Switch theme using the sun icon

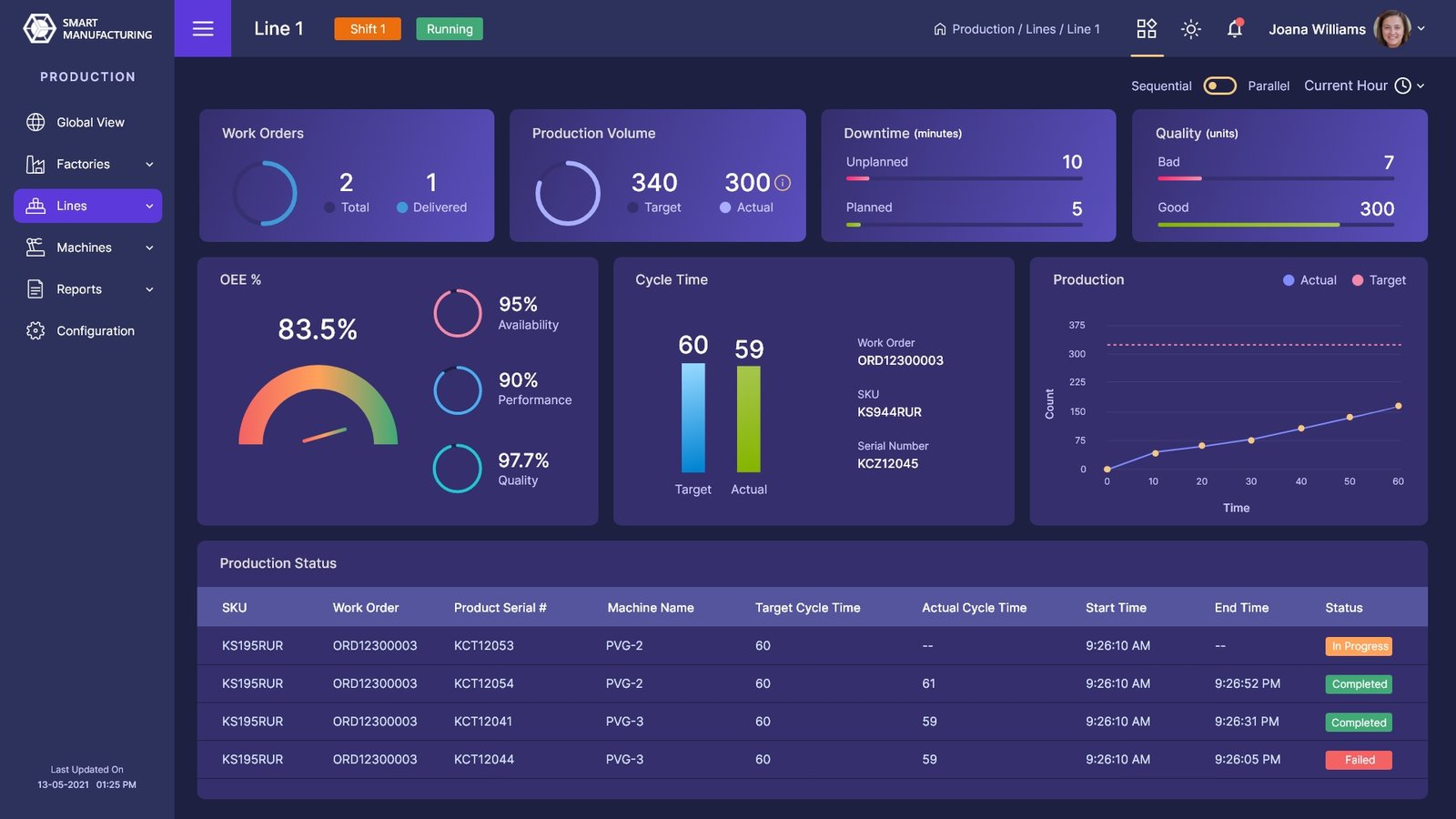pyautogui.click(x=1190, y=29)
